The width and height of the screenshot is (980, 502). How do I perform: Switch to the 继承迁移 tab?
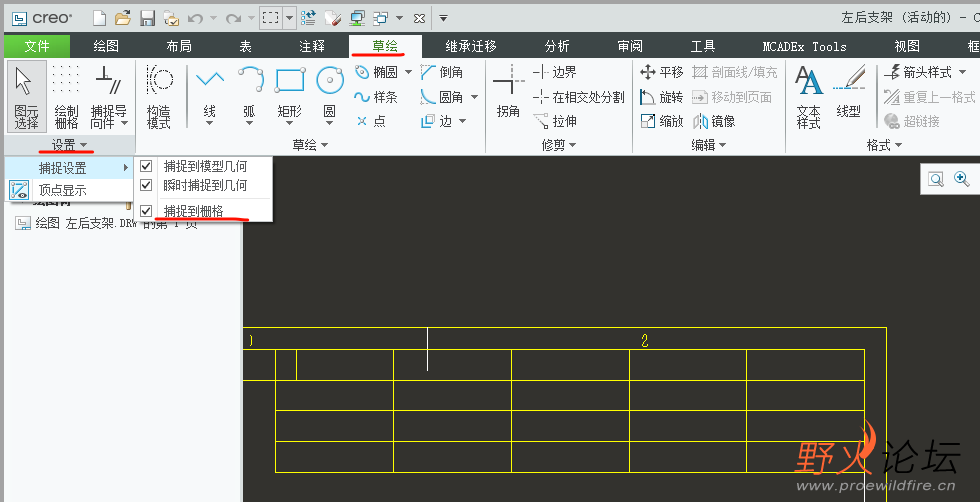[471, 46]
